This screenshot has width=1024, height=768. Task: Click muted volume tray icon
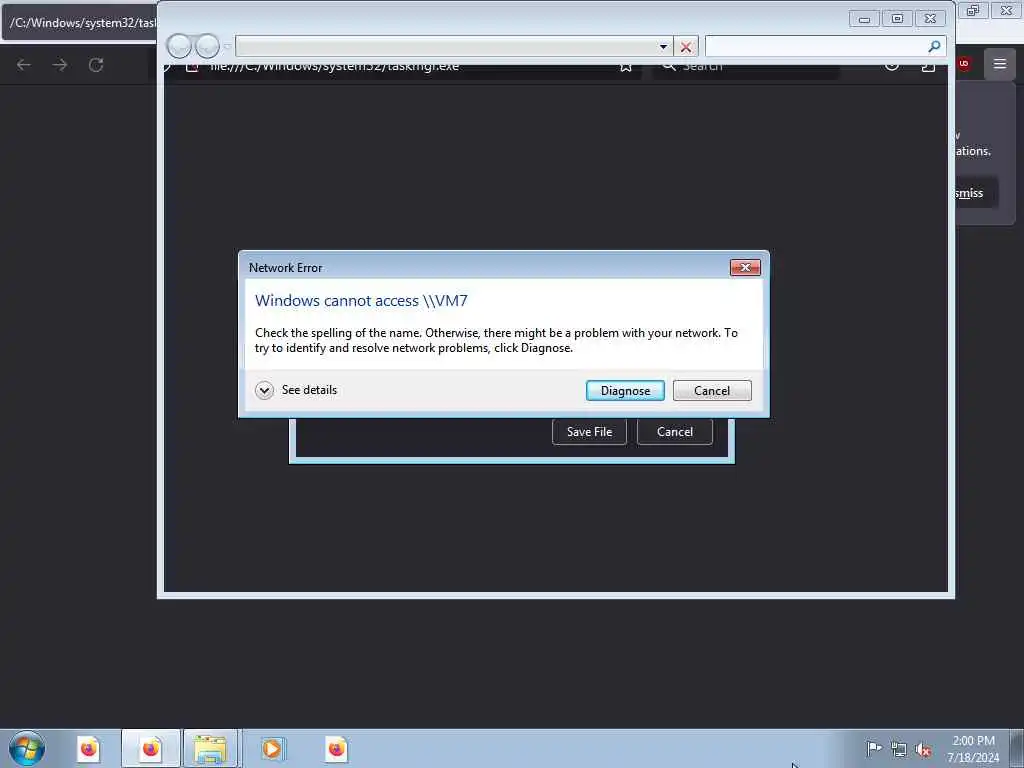tap(923, 750)
